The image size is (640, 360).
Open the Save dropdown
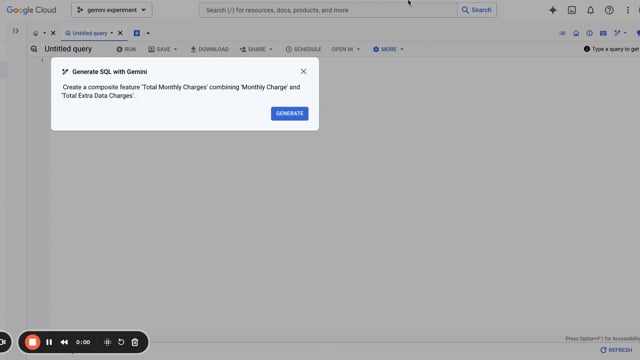pyautogui.click(x=162, y=49)
